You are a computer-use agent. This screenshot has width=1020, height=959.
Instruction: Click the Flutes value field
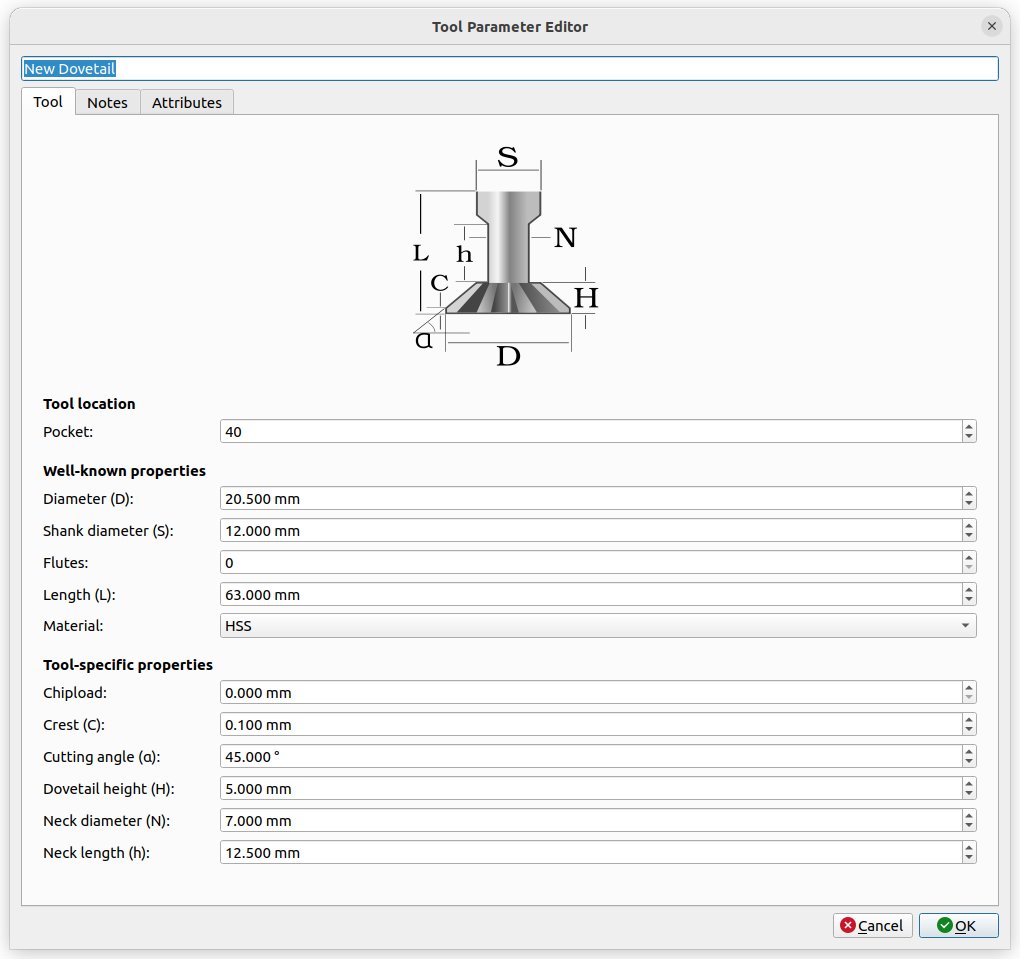591,563
